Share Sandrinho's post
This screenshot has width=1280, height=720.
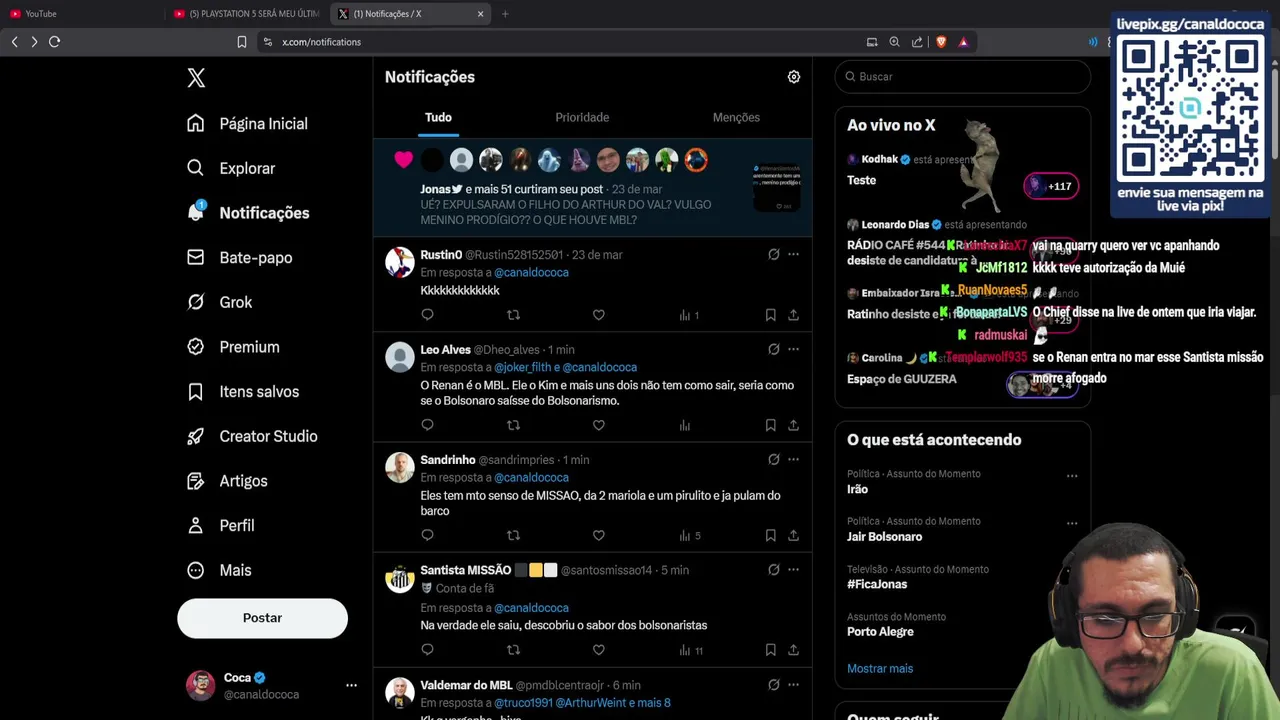coord(793,535)
